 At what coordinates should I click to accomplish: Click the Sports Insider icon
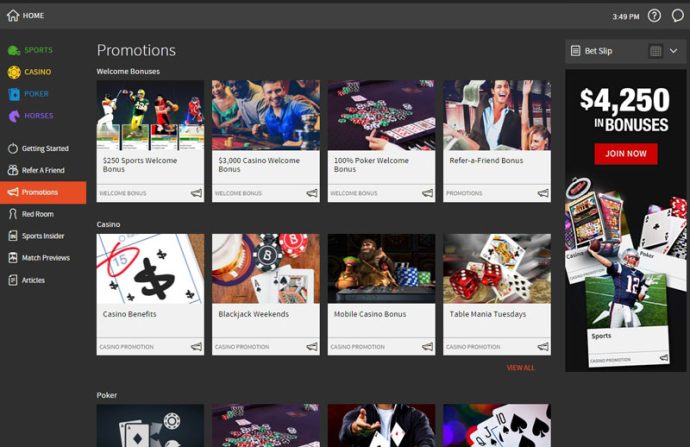tap(13, 236)
